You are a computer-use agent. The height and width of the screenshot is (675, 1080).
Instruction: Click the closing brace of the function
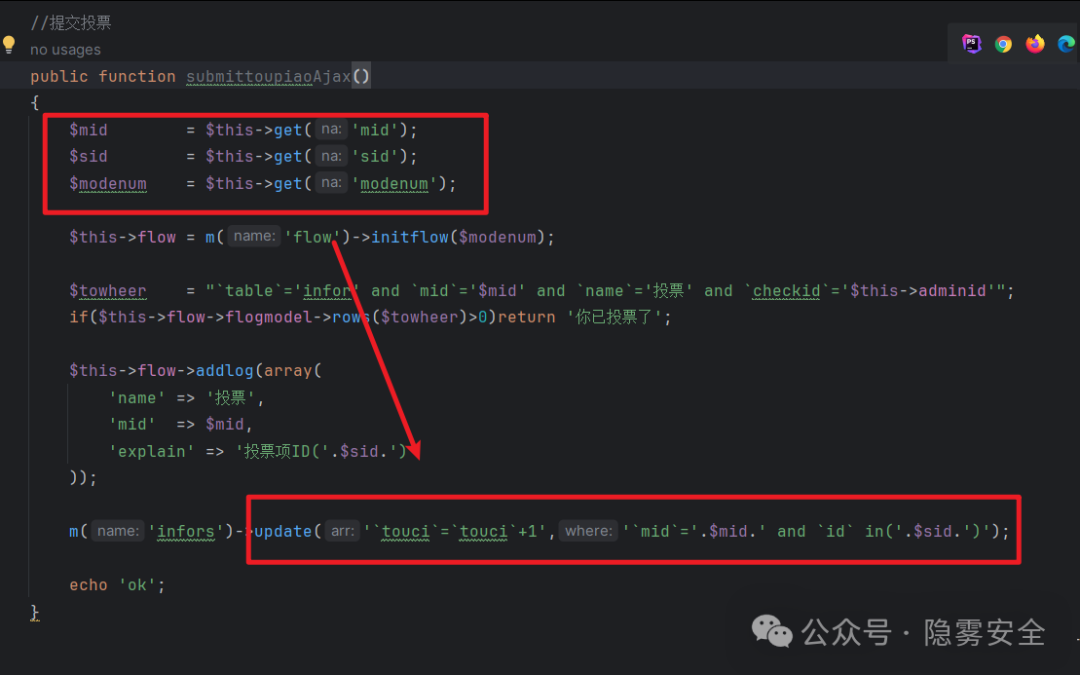tap(35, 612)
